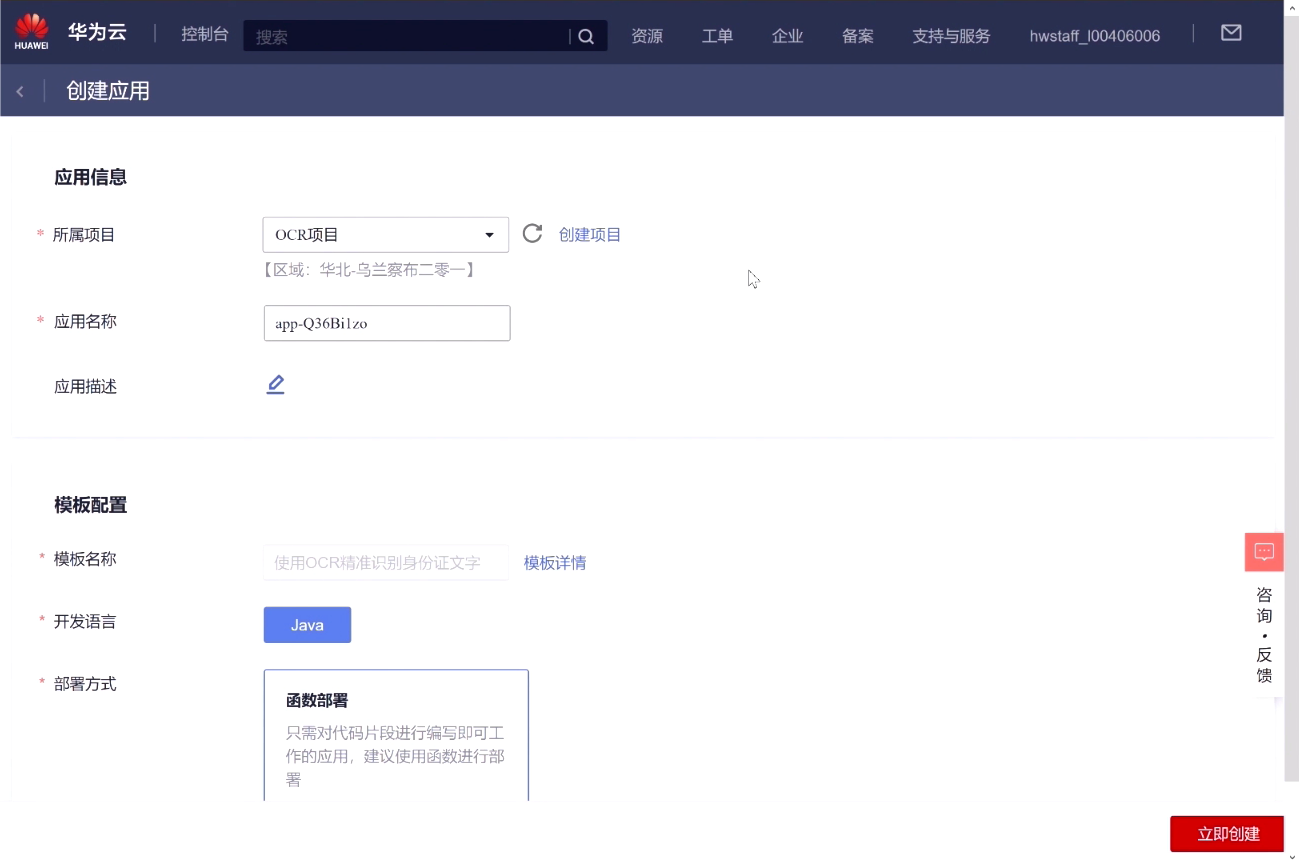Image resolution: width=1299 pixels, height=861 pixels.
Task: Open the 工单 menu
Action: 717,36
